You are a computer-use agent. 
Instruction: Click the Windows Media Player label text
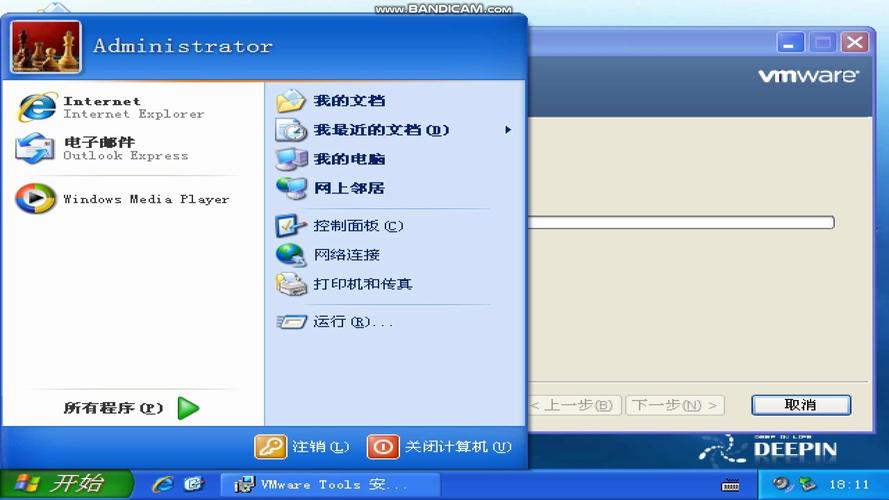146,199
